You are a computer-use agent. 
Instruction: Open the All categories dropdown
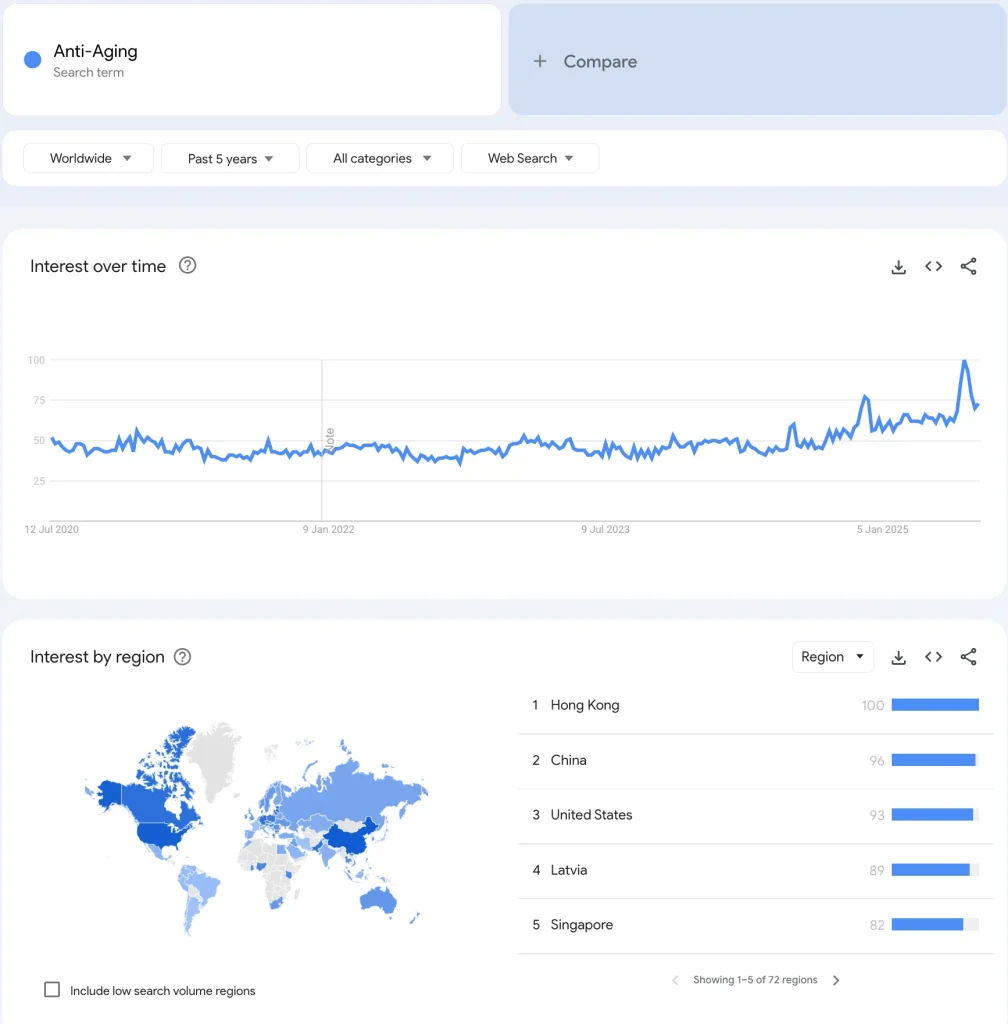(x=380, y=158)
